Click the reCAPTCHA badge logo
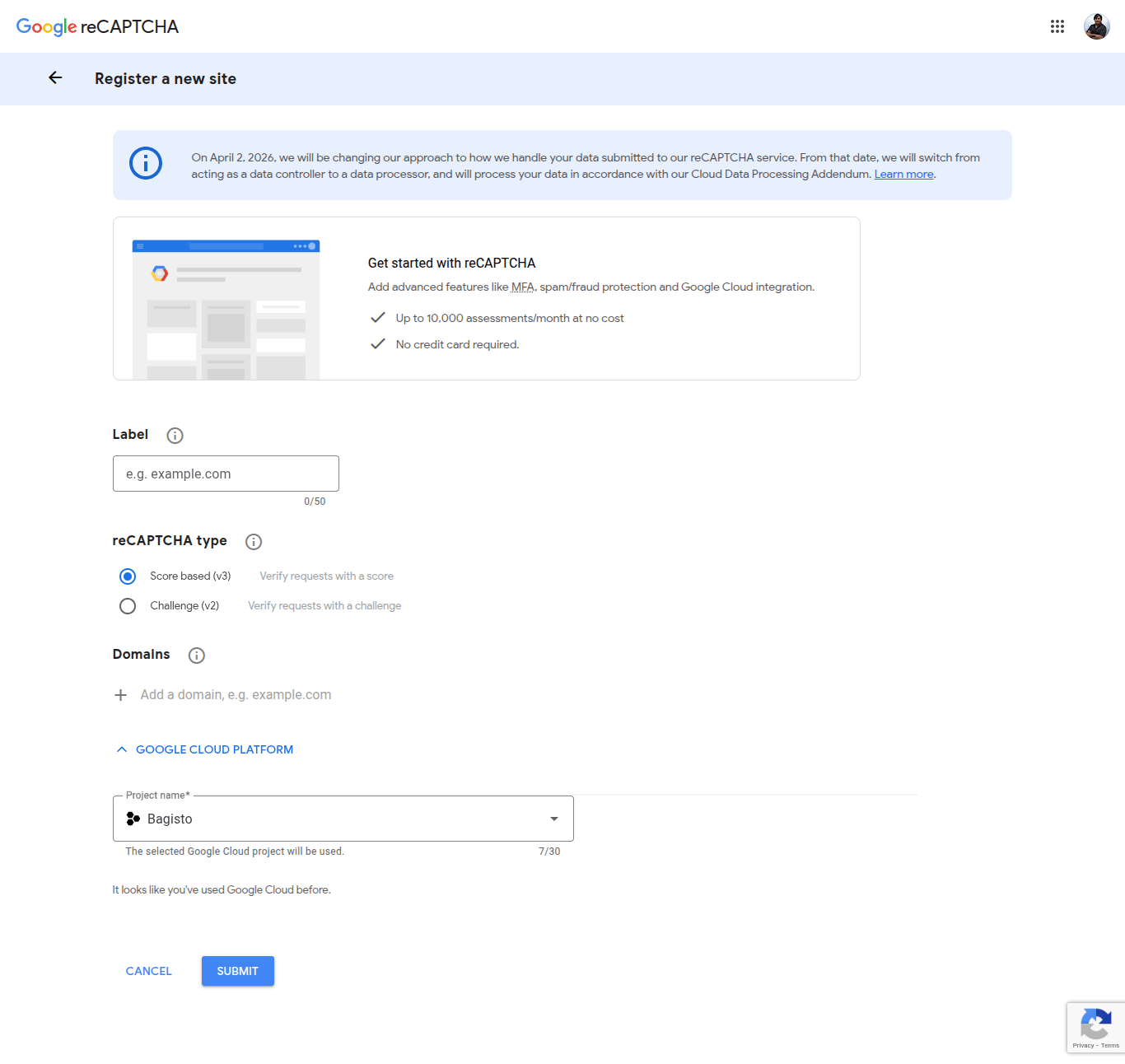Image resolution: width=1125 pixels, height=1064 pixels. [1095, 1024]
